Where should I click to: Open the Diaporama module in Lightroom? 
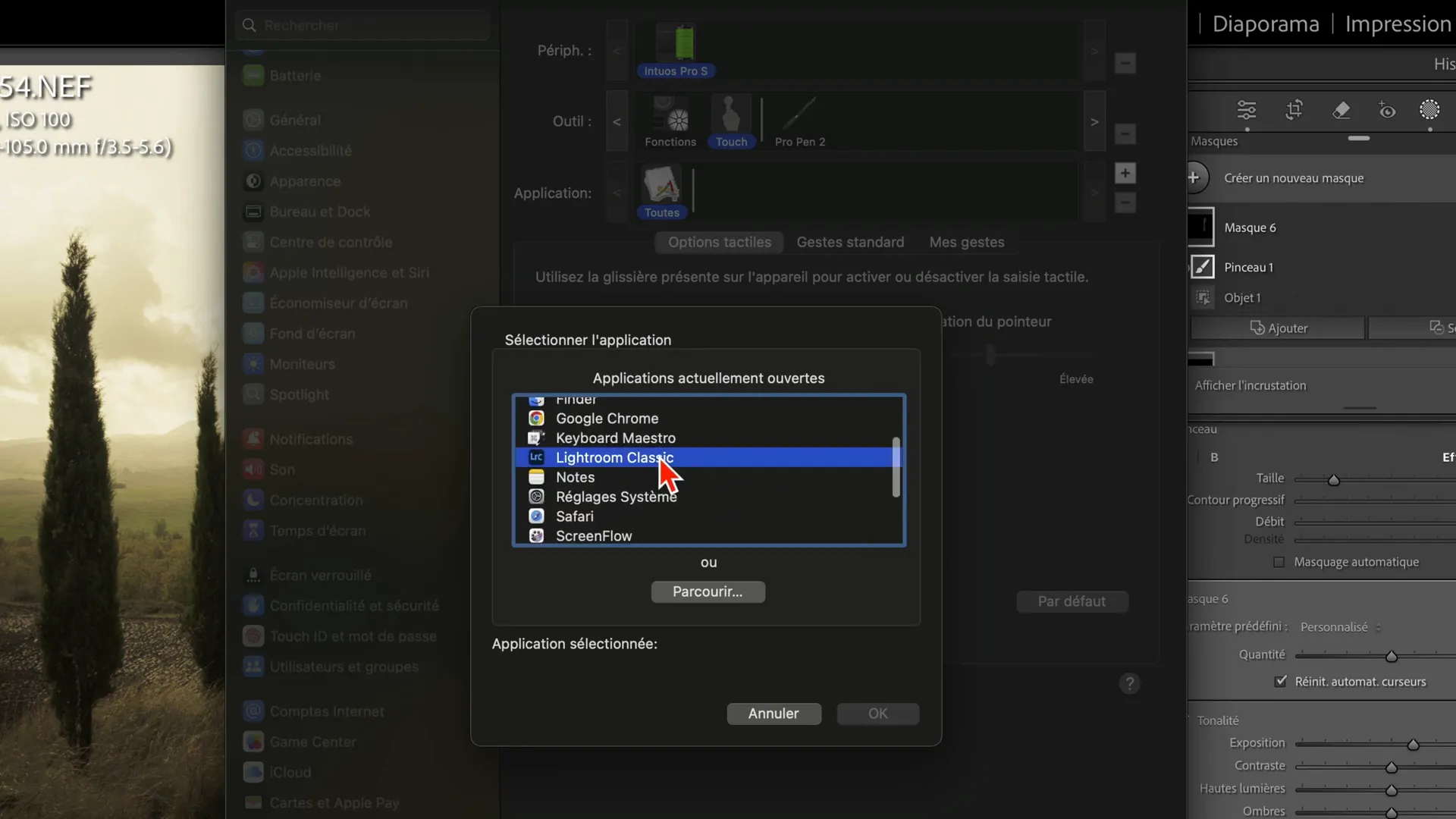pos(1265,24)
